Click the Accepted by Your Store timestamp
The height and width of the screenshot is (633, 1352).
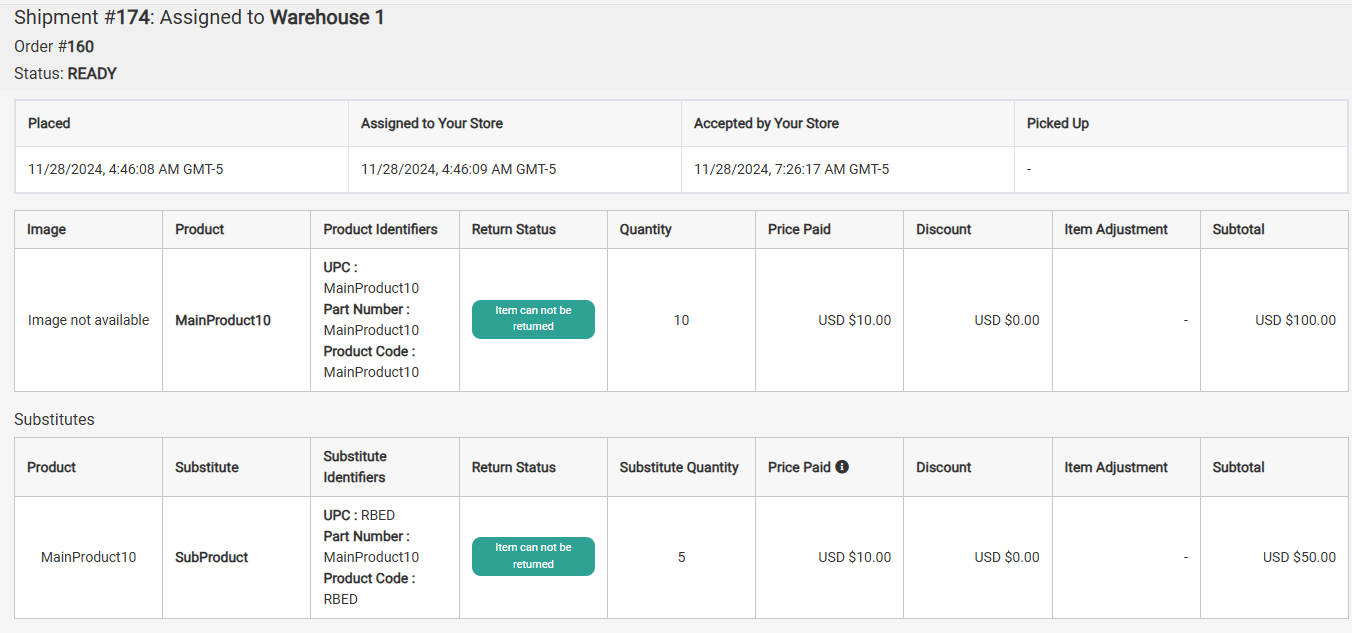(x=791, y=169)
